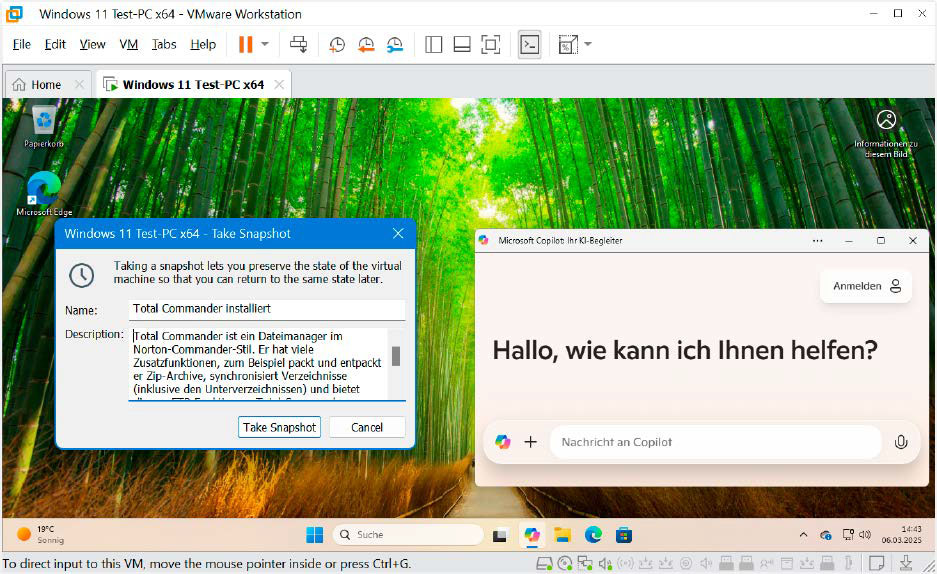Image resolution: width=937 pixels, height=574 pixels.
Task: Expand the hidden tray icons chevron
Action: tap(803, 535)
